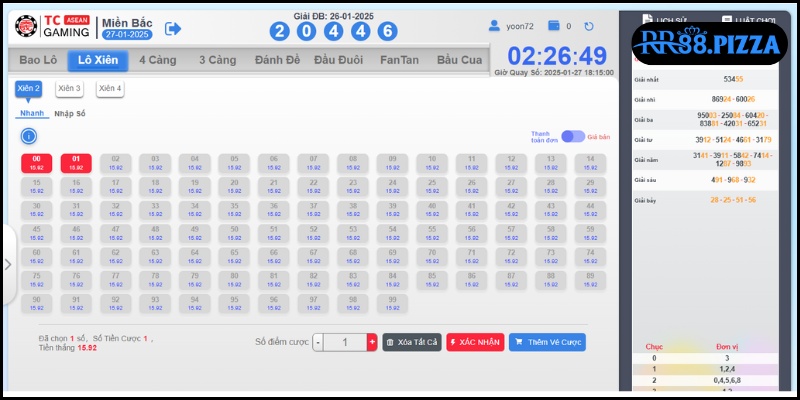The height and width of the screenshot is (400, 800).
Task: Increase bet points with plus button
Action: coord(372,342)
